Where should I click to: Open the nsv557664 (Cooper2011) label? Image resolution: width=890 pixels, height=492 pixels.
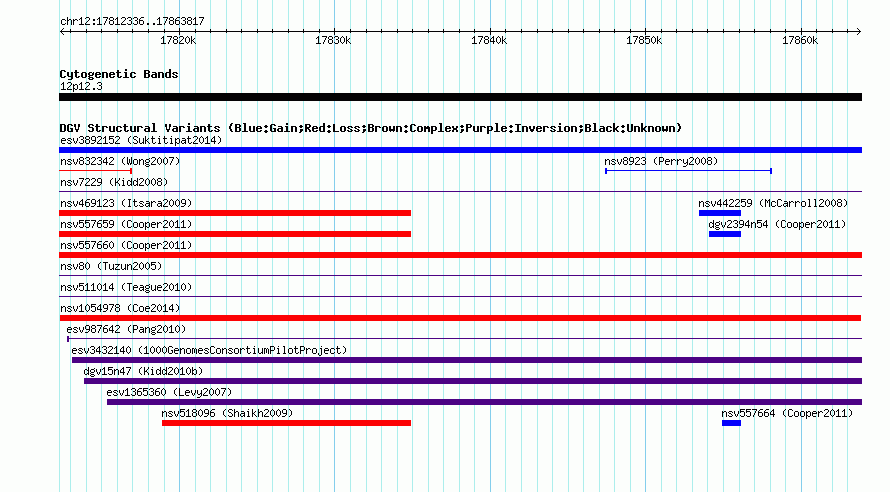pyautogui.click(x=787, y=413)
